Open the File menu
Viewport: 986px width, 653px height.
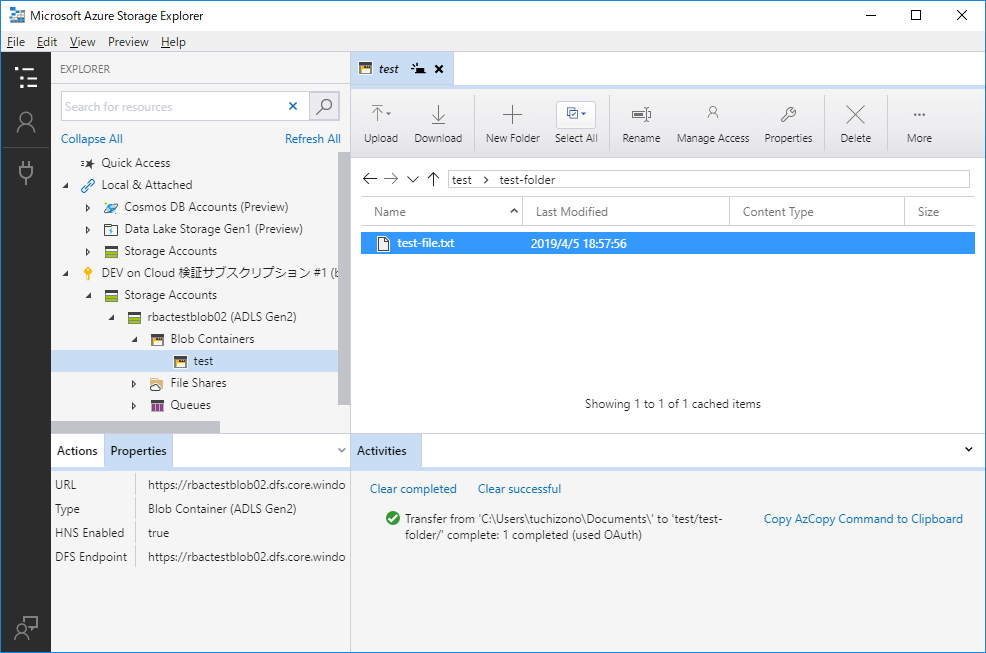point(16,42)
